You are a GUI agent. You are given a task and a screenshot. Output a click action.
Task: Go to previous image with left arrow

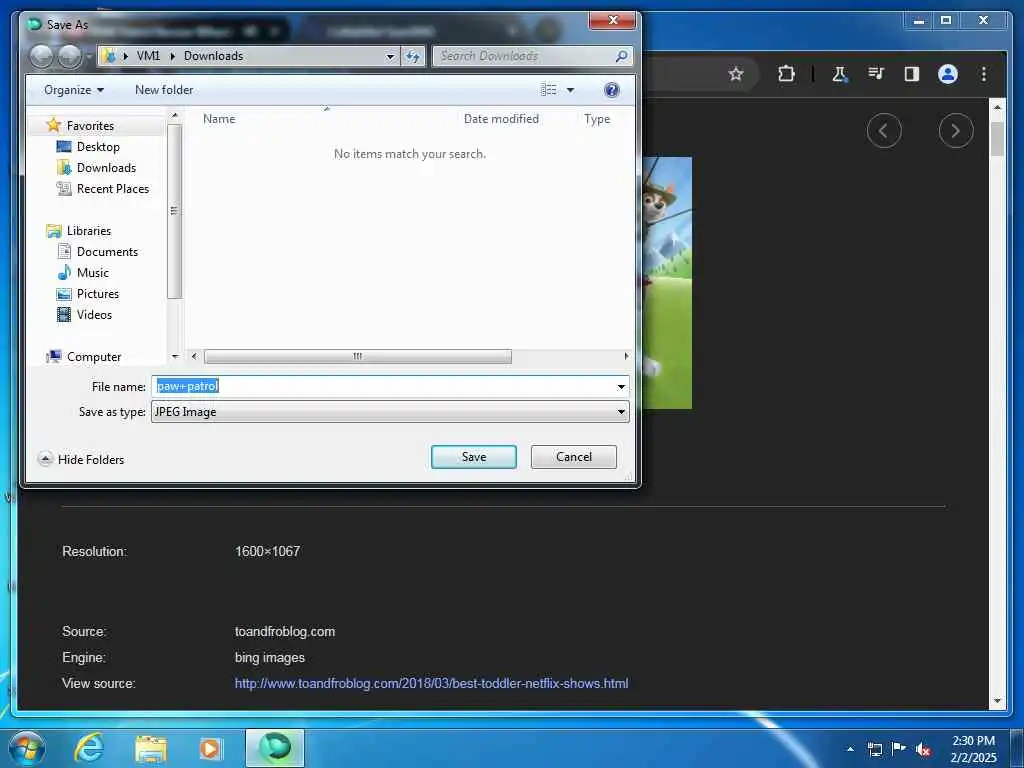884,131
